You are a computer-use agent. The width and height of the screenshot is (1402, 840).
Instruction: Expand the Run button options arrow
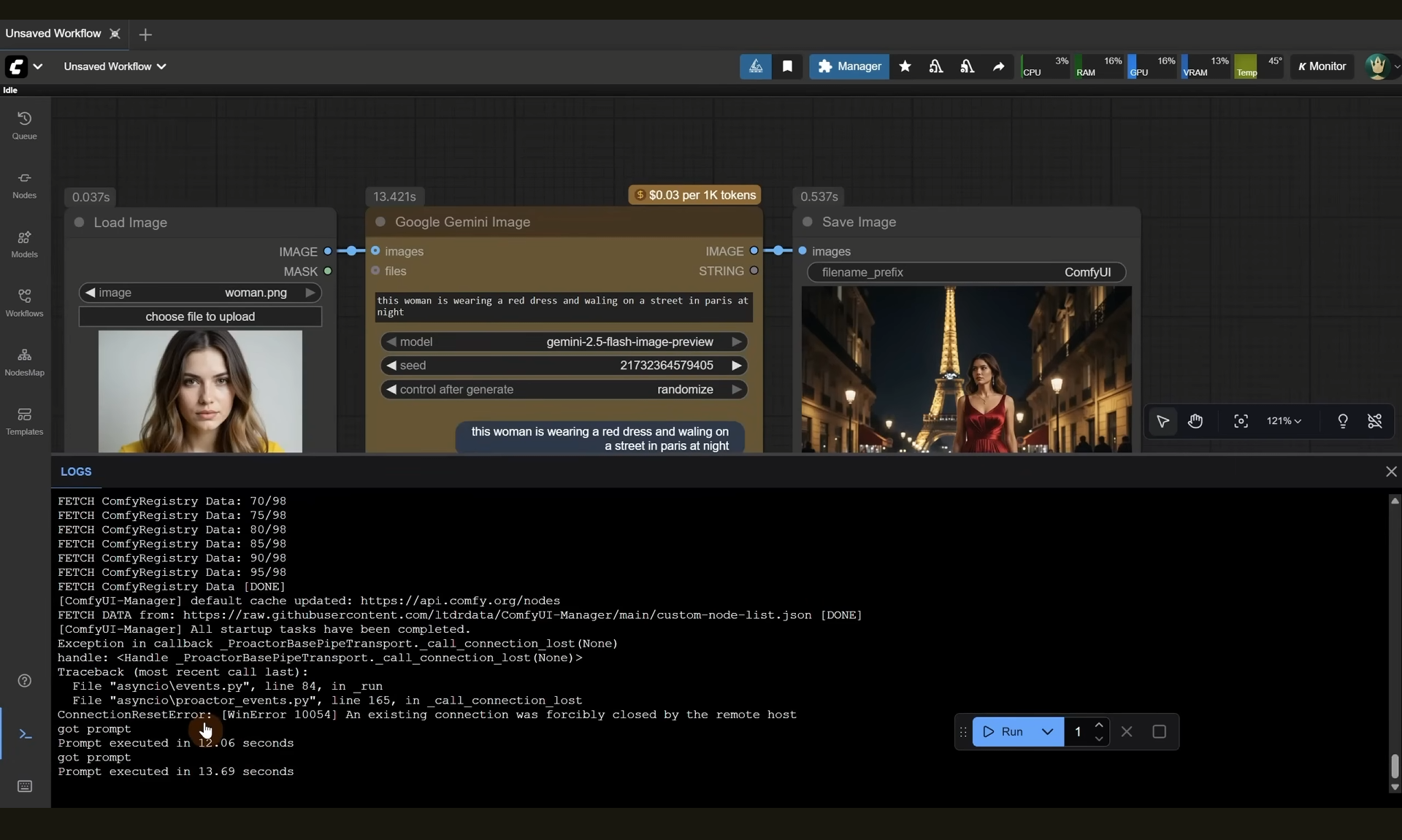1046,732
